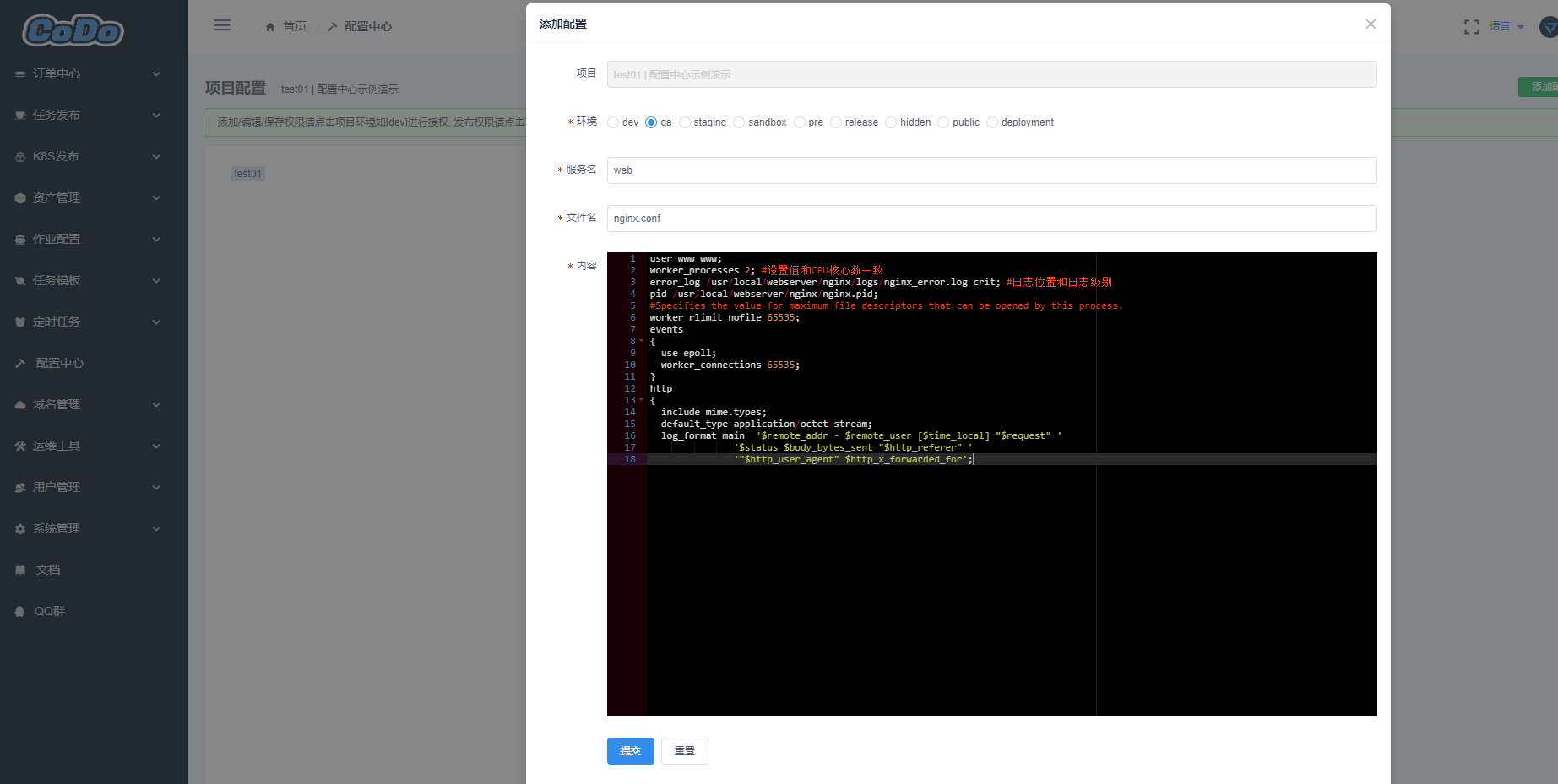Click the 资产管理 sidebar icon

20,198
